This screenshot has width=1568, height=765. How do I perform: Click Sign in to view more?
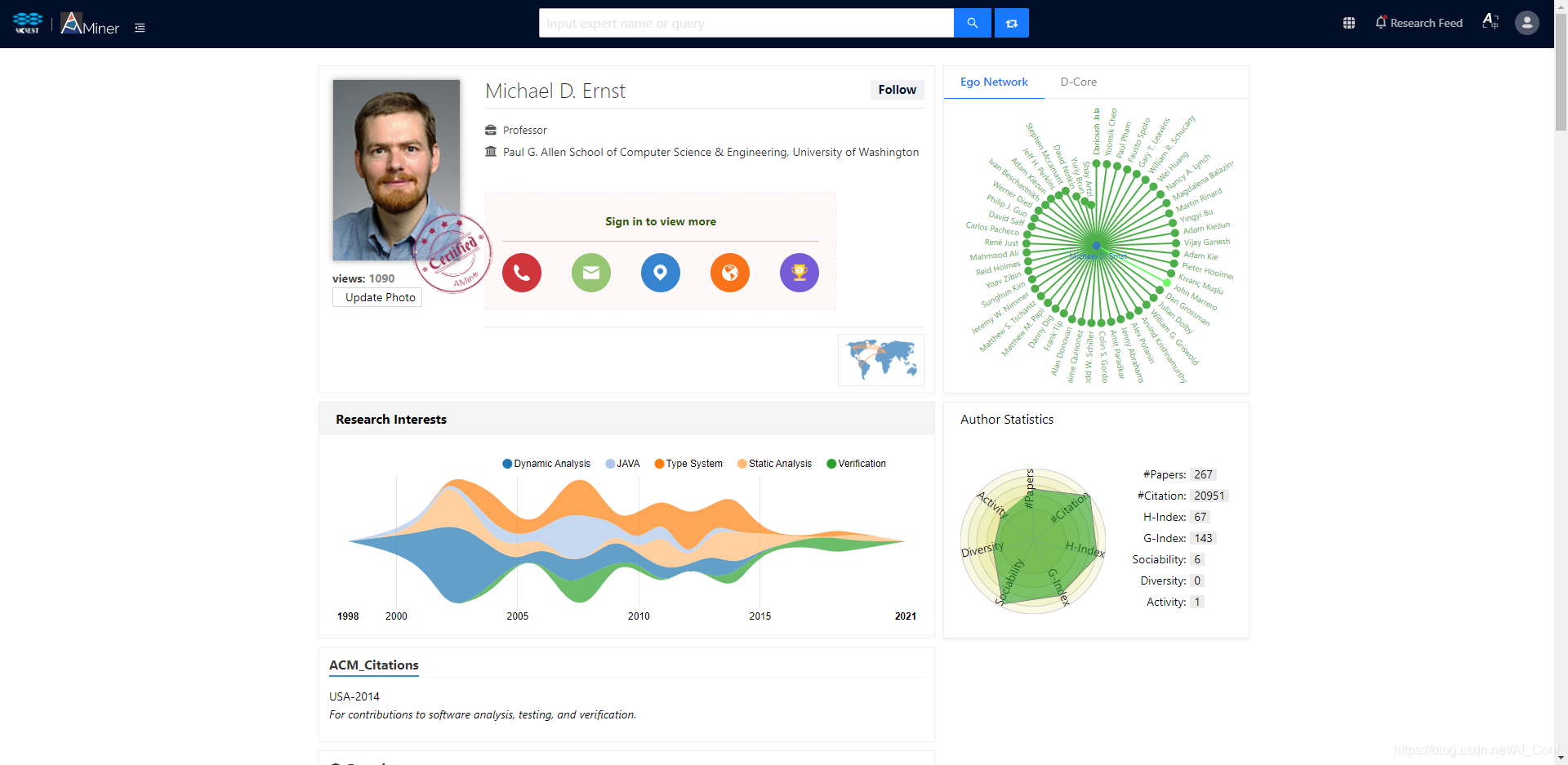661,221
